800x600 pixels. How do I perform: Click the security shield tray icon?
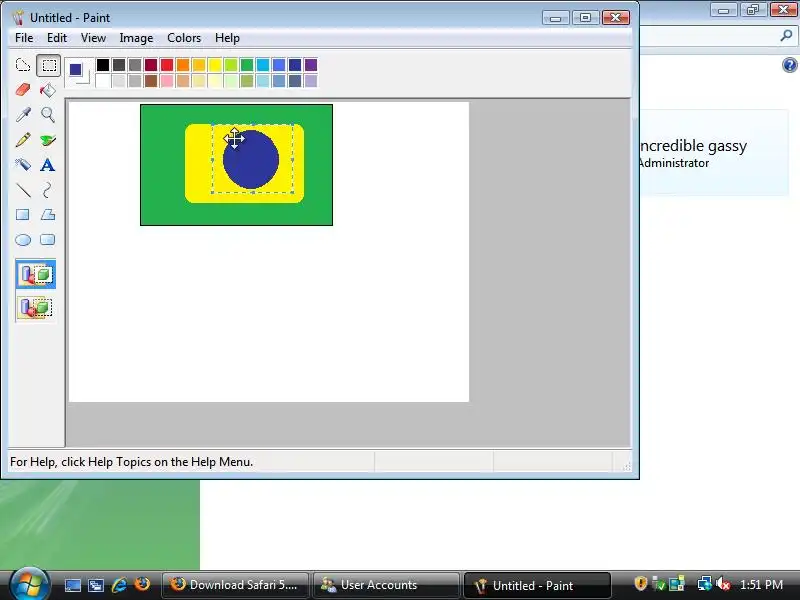tap(640, 583)
